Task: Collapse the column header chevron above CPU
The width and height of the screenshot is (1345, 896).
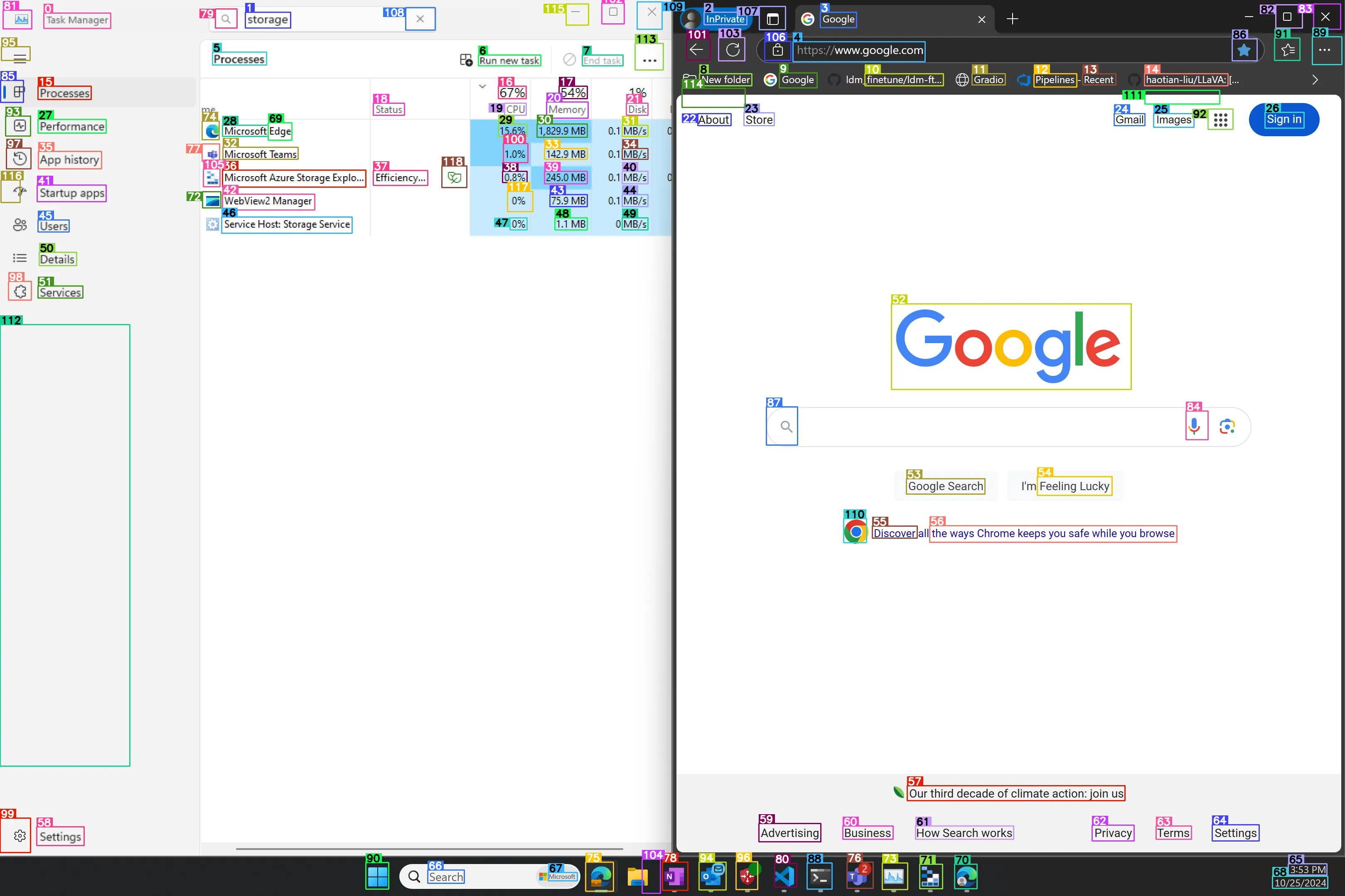Action: tap(482, 86)
